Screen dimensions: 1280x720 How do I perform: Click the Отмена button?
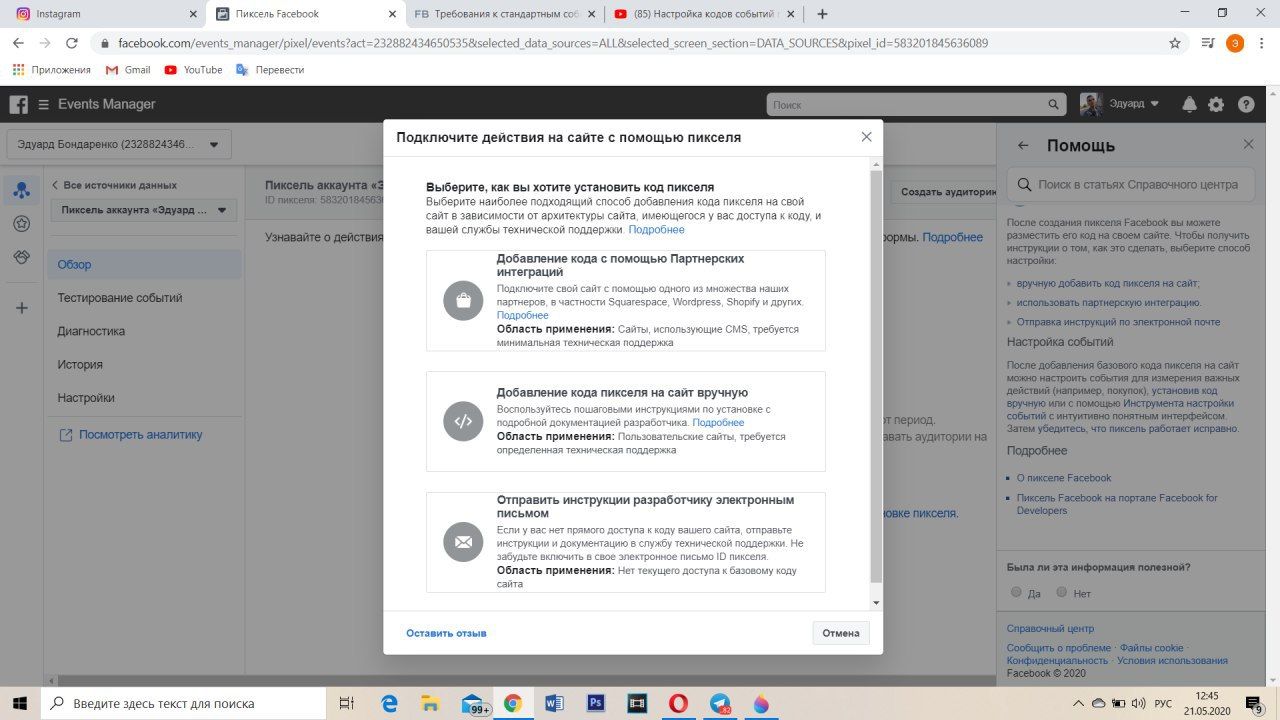[x=841, y=633]
